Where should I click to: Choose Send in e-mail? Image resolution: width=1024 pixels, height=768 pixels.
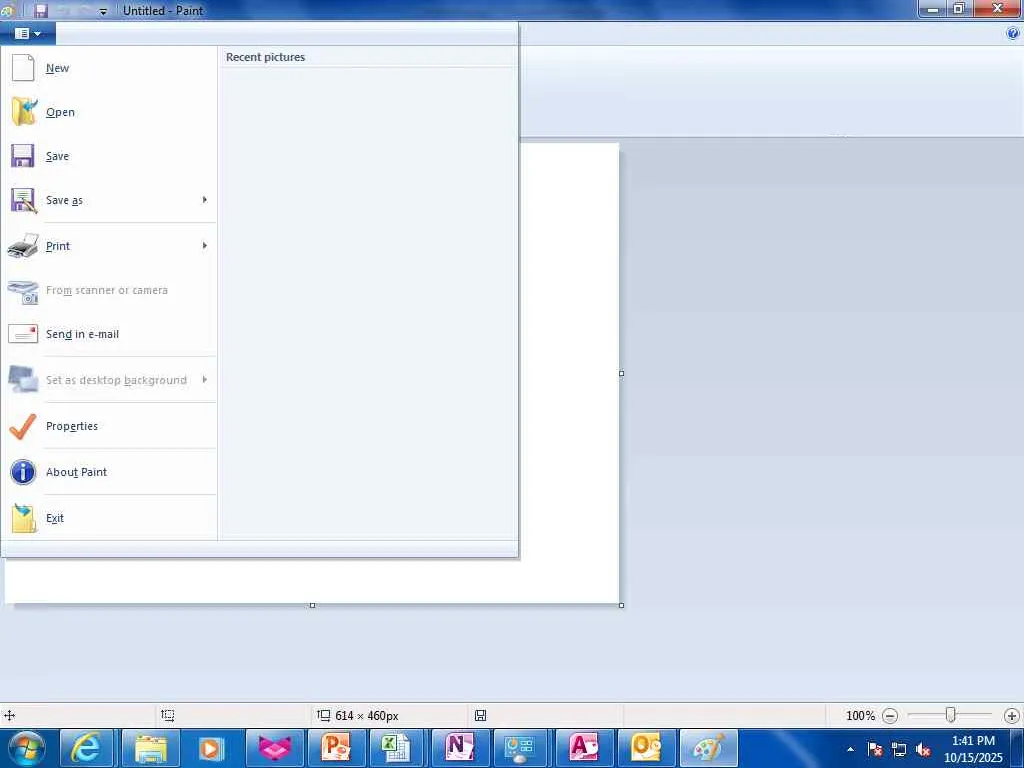point(108,334)
